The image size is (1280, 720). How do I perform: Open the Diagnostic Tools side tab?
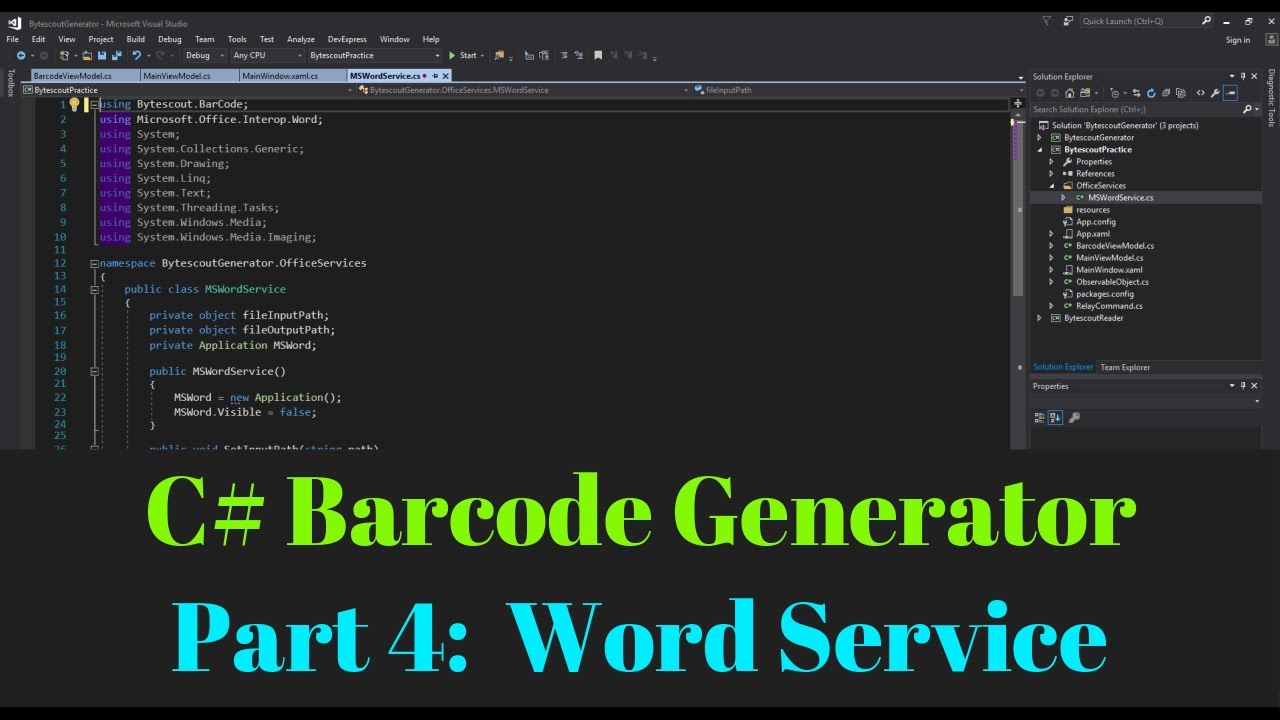click(x=1271, y=98)
